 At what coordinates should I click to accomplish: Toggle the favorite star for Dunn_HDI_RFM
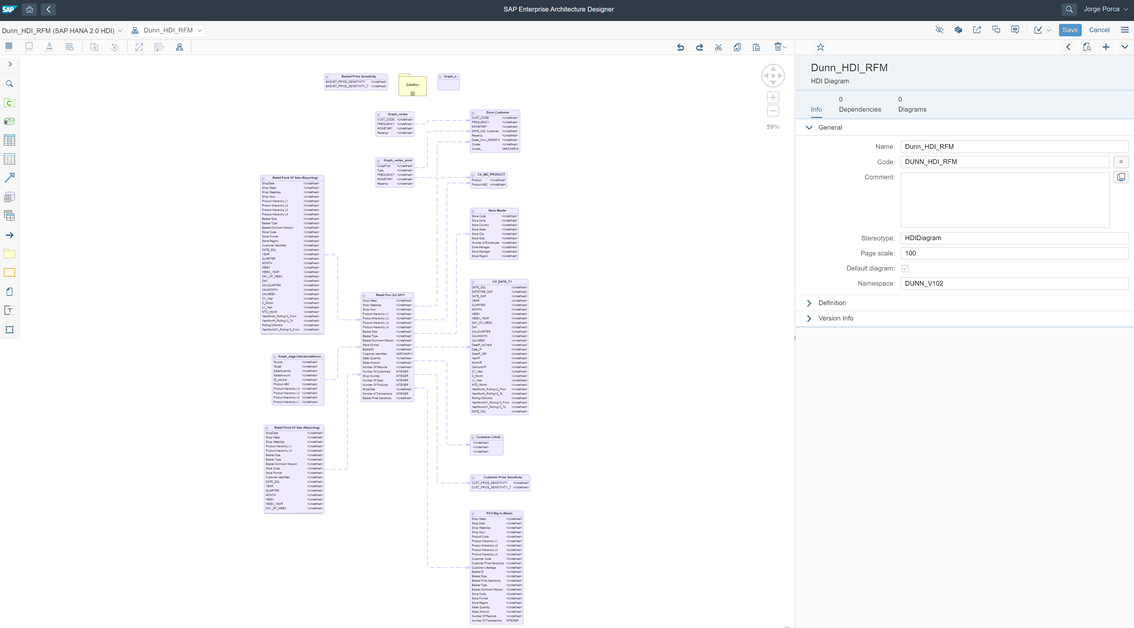point(819,46)
